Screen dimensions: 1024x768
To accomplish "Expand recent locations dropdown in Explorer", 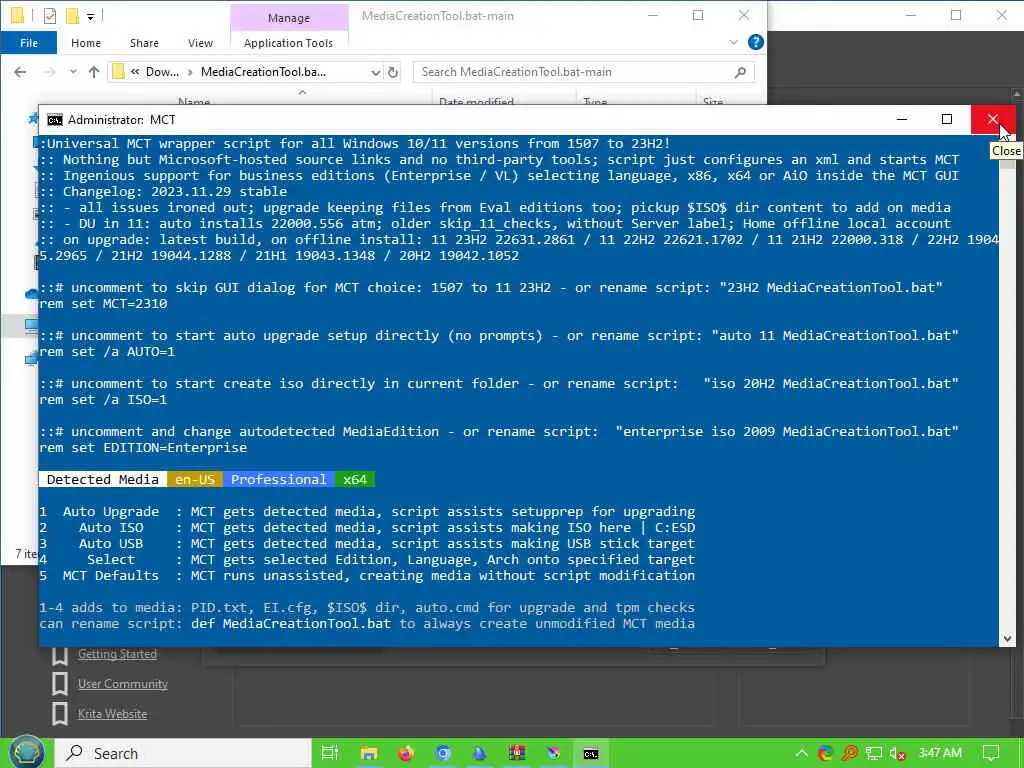I will 73,72.
